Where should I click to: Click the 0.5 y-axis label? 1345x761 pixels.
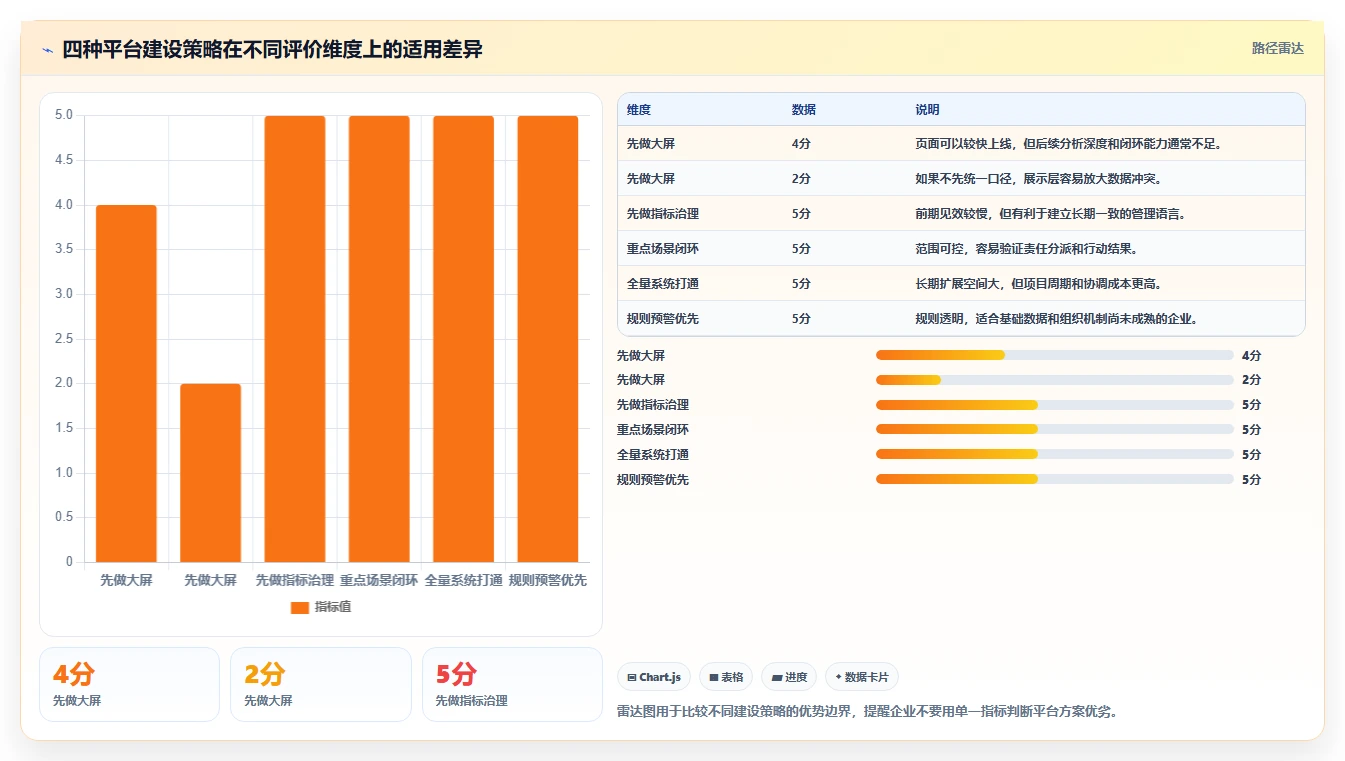[64, 517]
